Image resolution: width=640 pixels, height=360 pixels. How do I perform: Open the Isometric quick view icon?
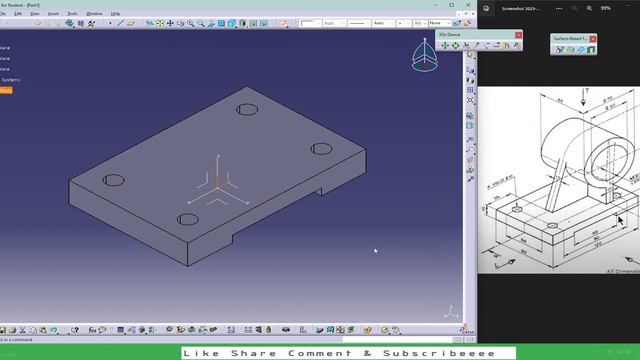(x=232, y=24)
